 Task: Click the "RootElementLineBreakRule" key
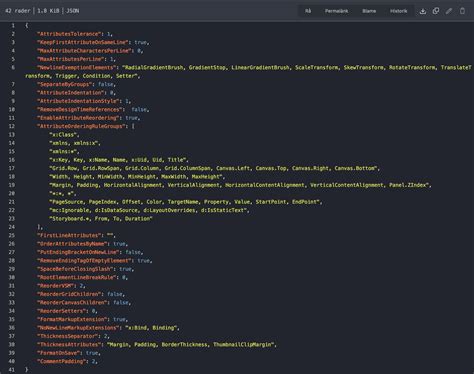[77, 277]
